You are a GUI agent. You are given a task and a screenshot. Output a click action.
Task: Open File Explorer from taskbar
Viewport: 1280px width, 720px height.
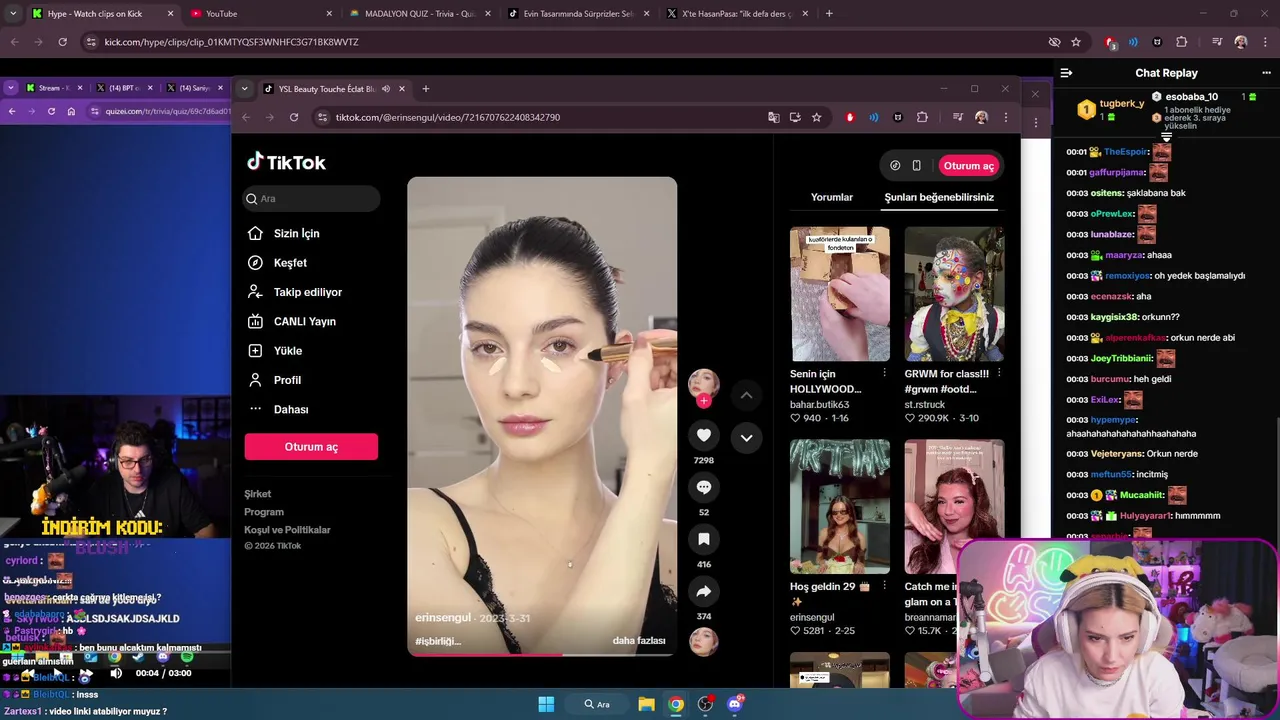click(x=646, y=704)
